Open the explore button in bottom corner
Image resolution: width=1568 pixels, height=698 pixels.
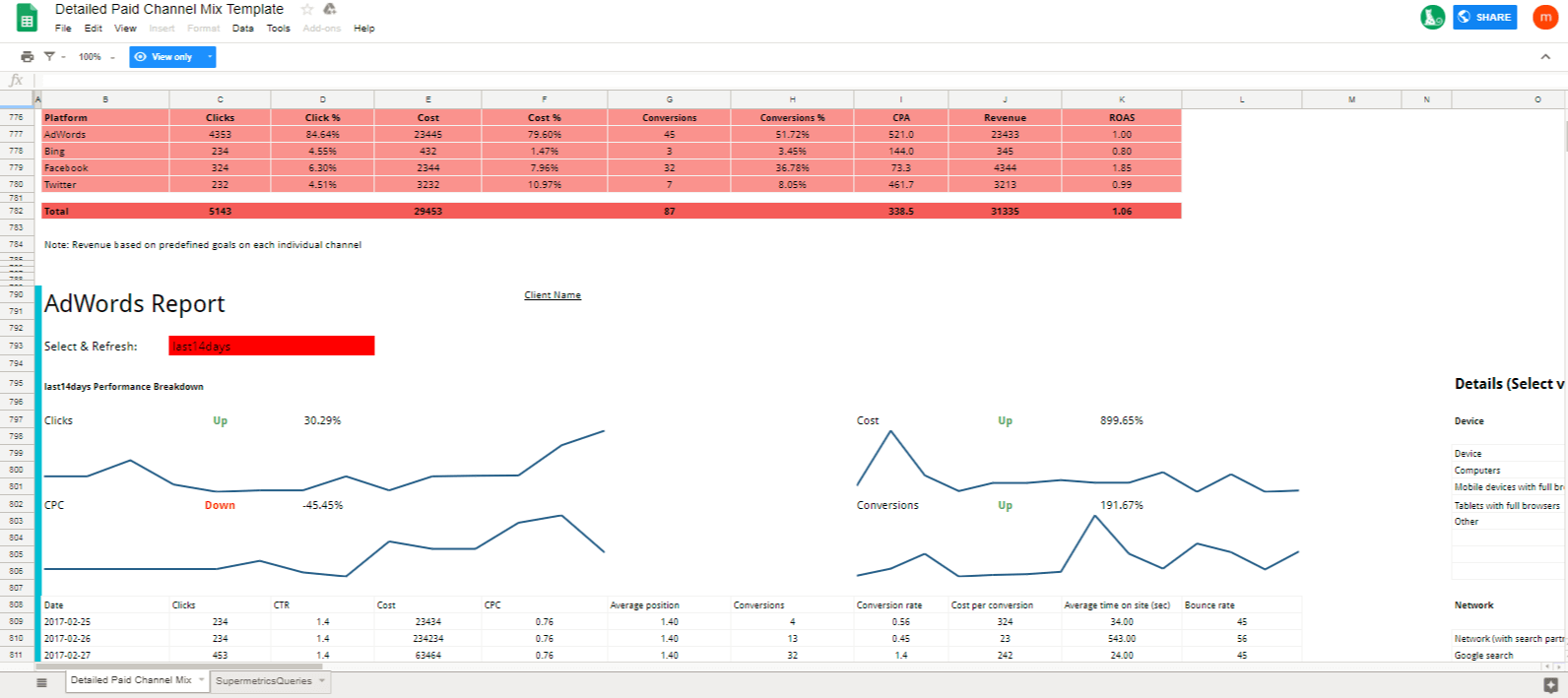point(1550,684)
